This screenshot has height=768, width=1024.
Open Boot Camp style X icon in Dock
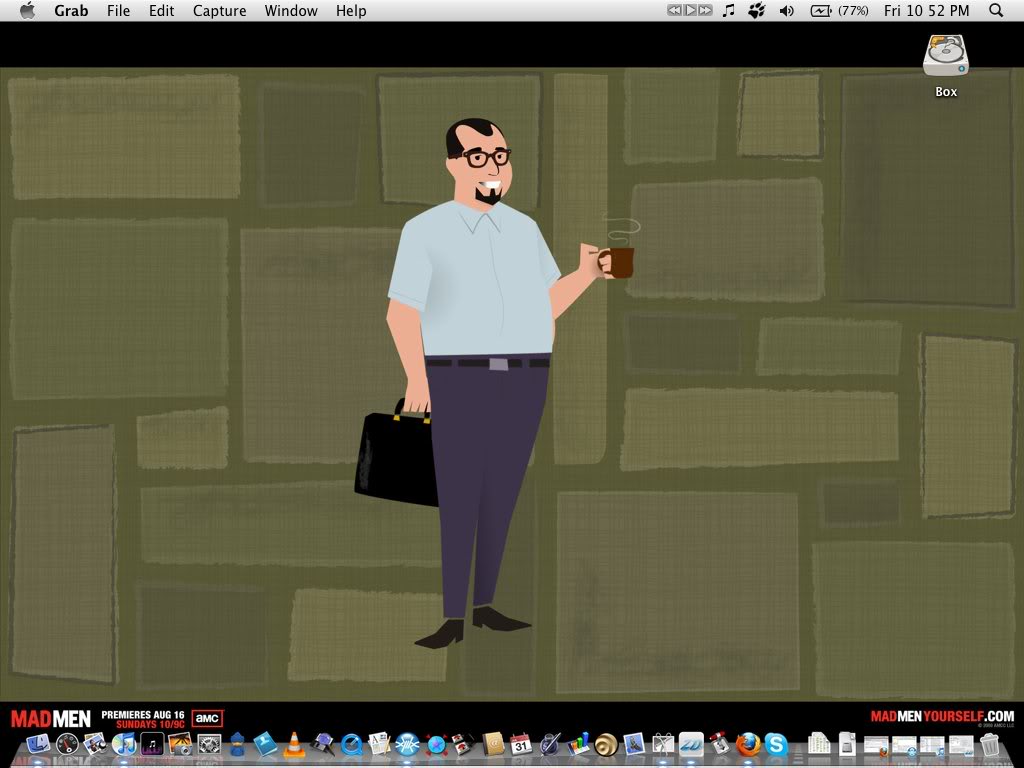tap(663, 744)
